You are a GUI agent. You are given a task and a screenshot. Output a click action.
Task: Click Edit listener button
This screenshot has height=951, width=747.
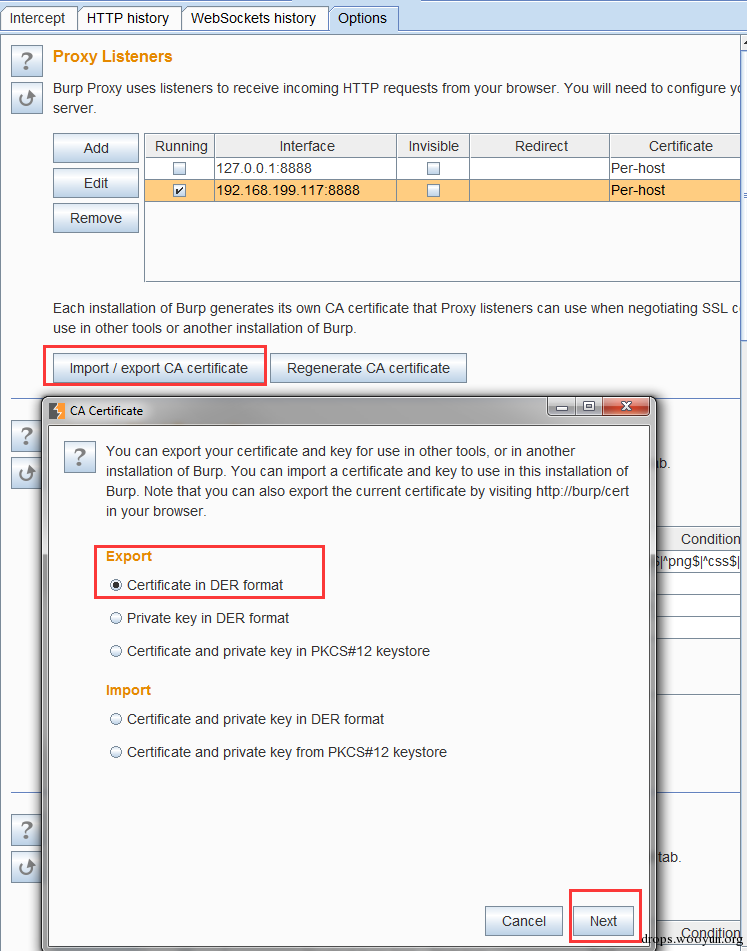(x=96, y=183)
